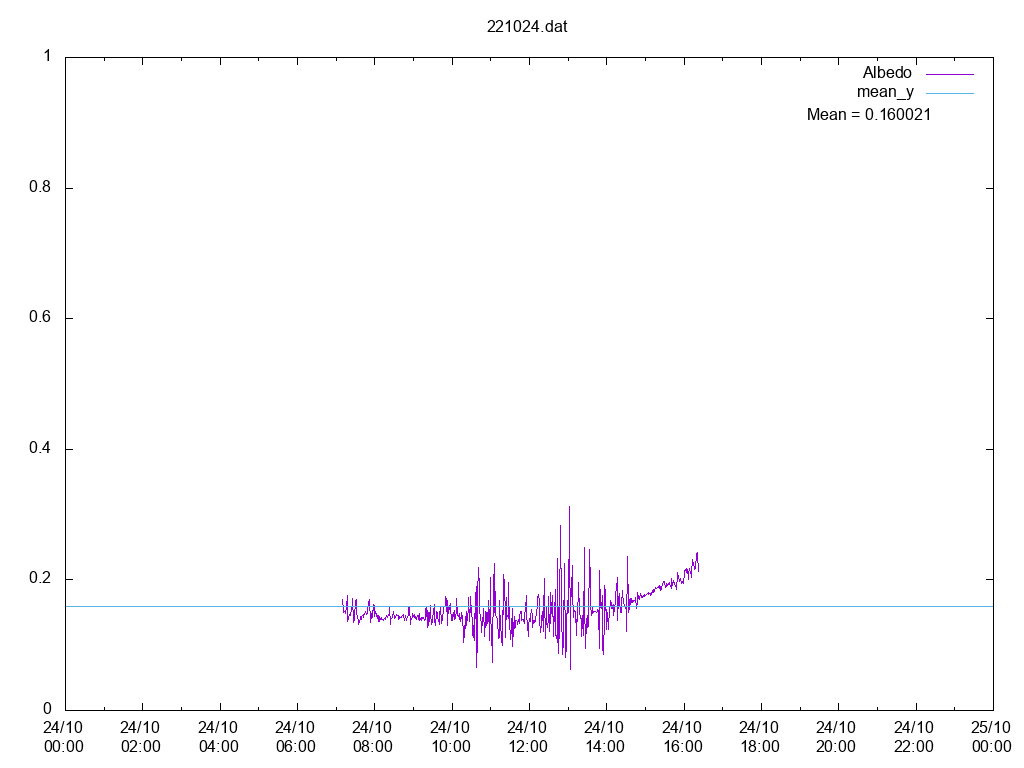Click the Albedo curve end near 16:20
This screenshot has height=768, width=1024.
coord(698,567)
